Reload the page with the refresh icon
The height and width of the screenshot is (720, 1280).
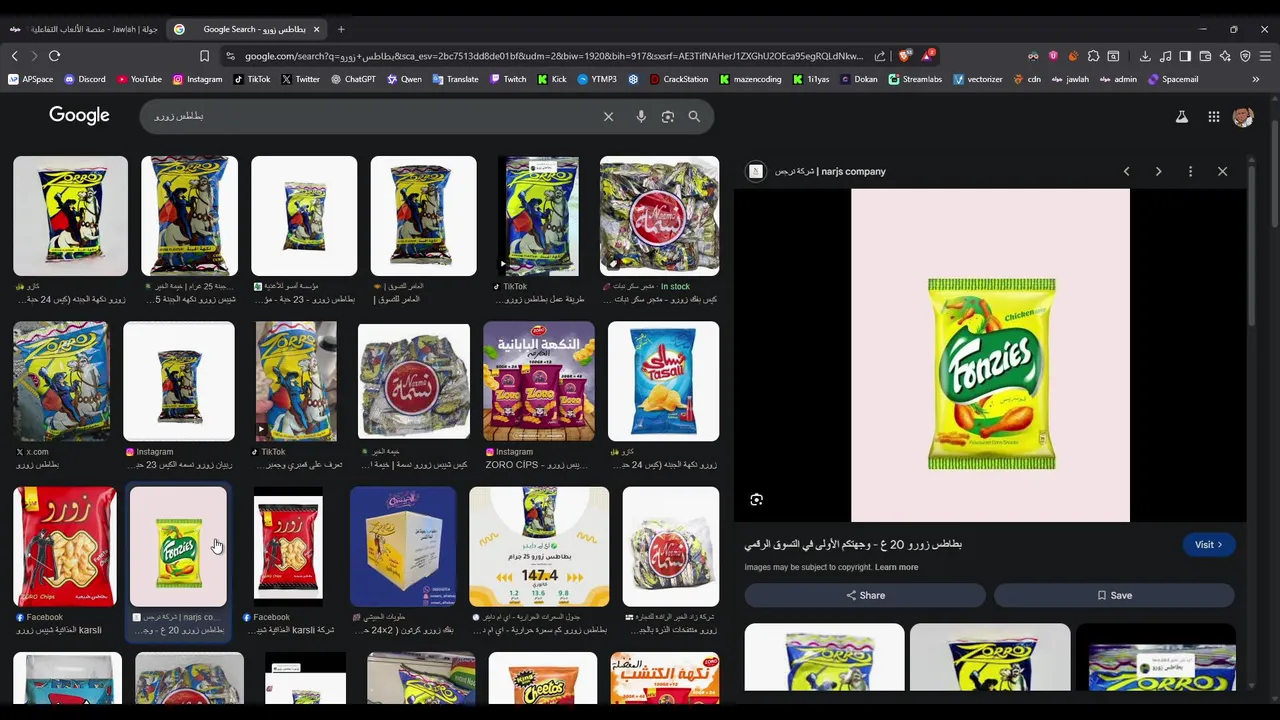pos(54,56)
